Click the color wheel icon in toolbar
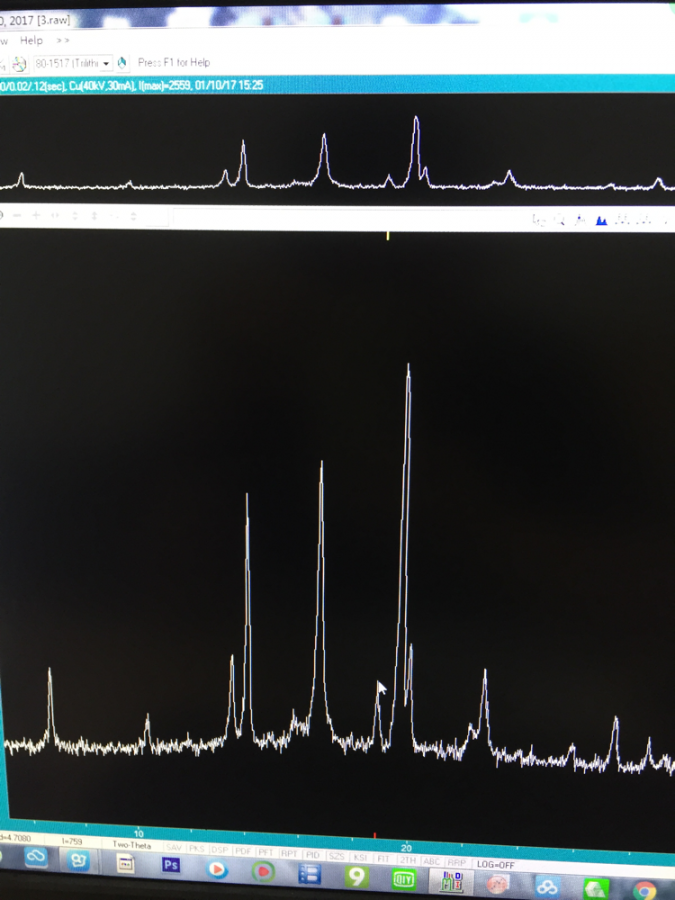675x900 pixels. coord(20,64)
